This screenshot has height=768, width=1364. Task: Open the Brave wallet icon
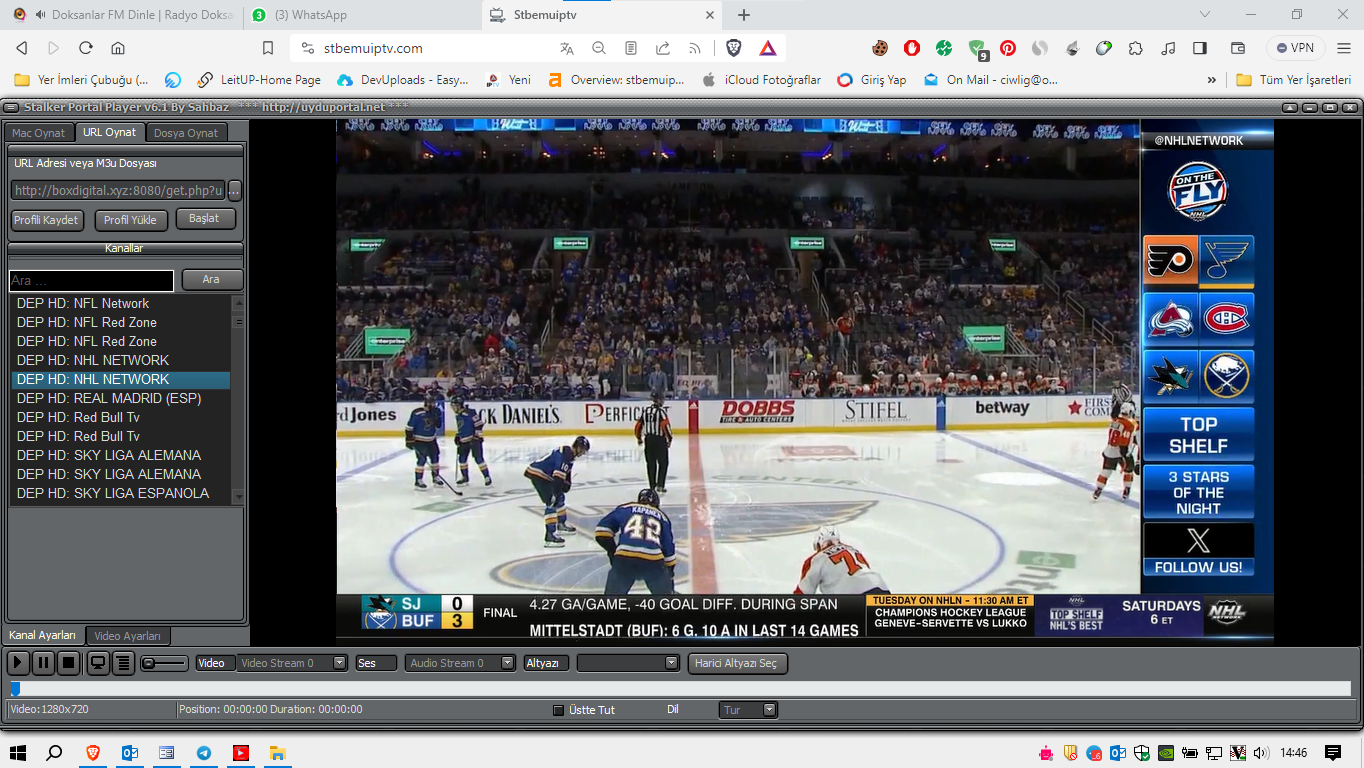point(1237,48)
